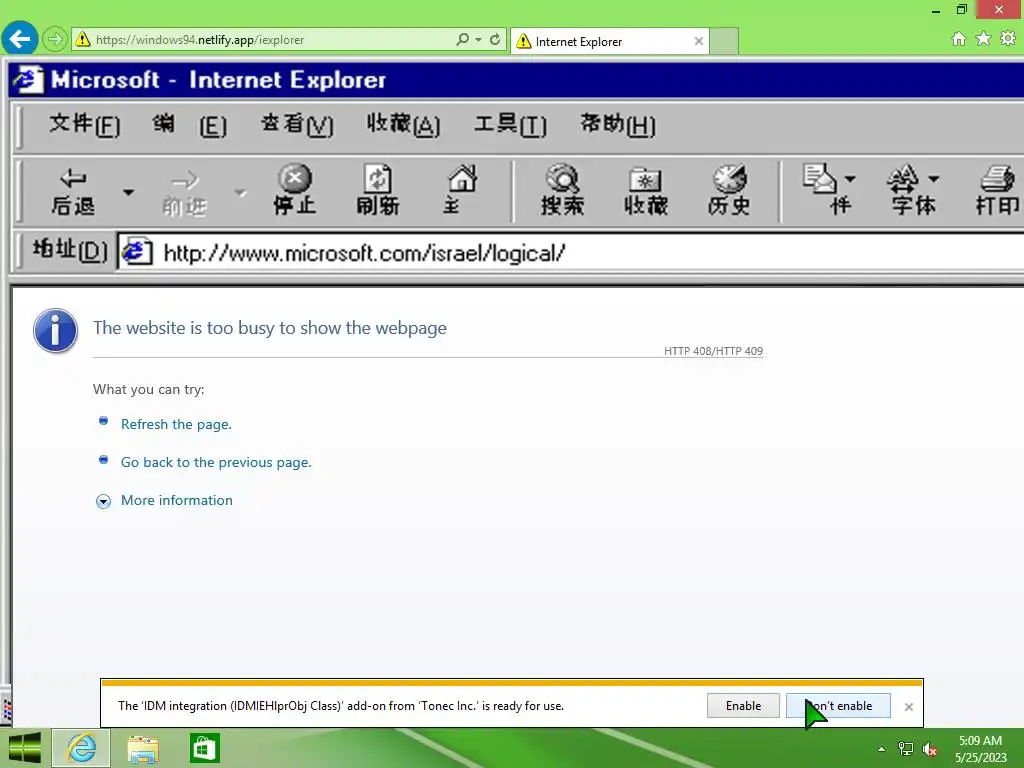
Task: Open the 帮助(H) menu
Action: [x=618, y=124]
